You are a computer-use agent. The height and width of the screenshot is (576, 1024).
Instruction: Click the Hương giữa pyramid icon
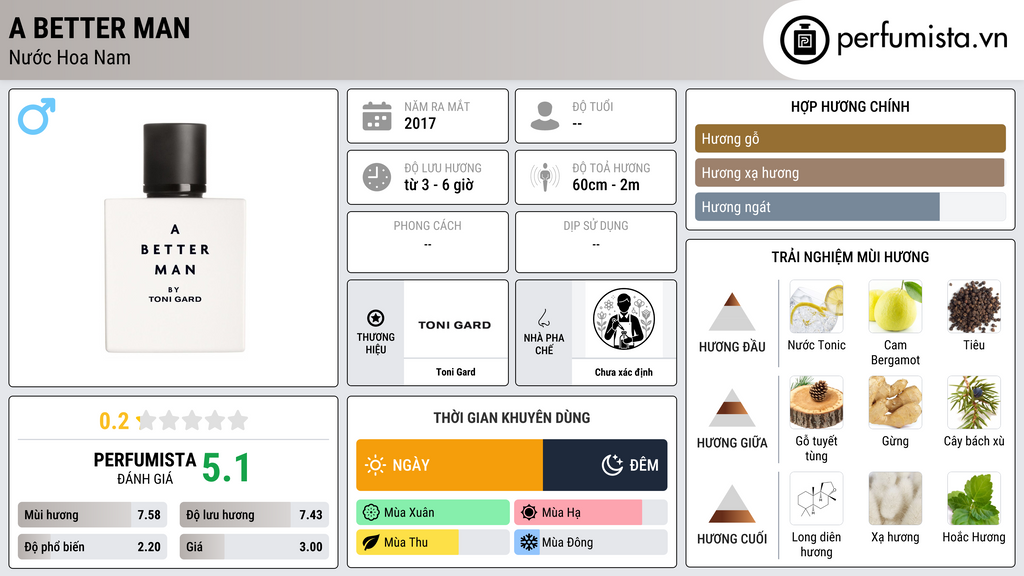[732, 408]
